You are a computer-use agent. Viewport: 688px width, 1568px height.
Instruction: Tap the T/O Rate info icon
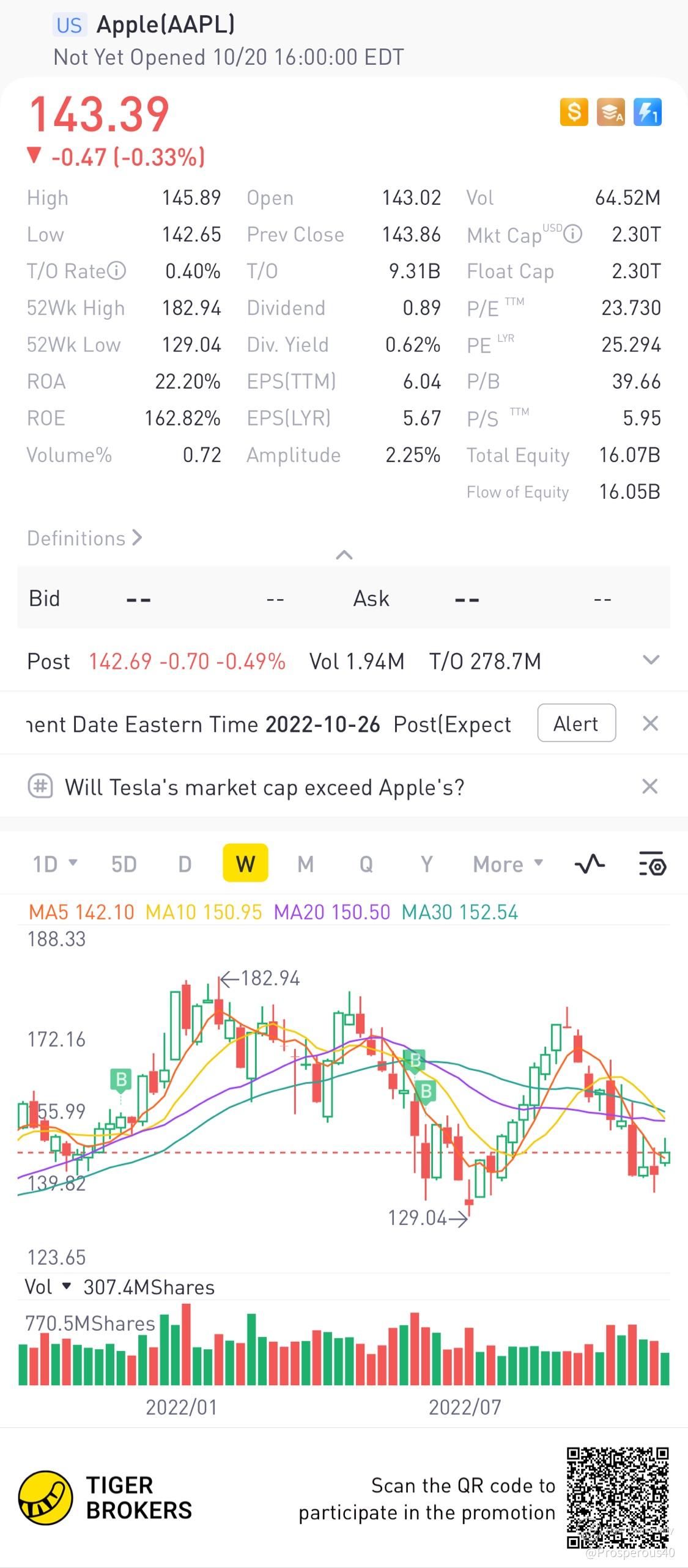click(116, 271)
